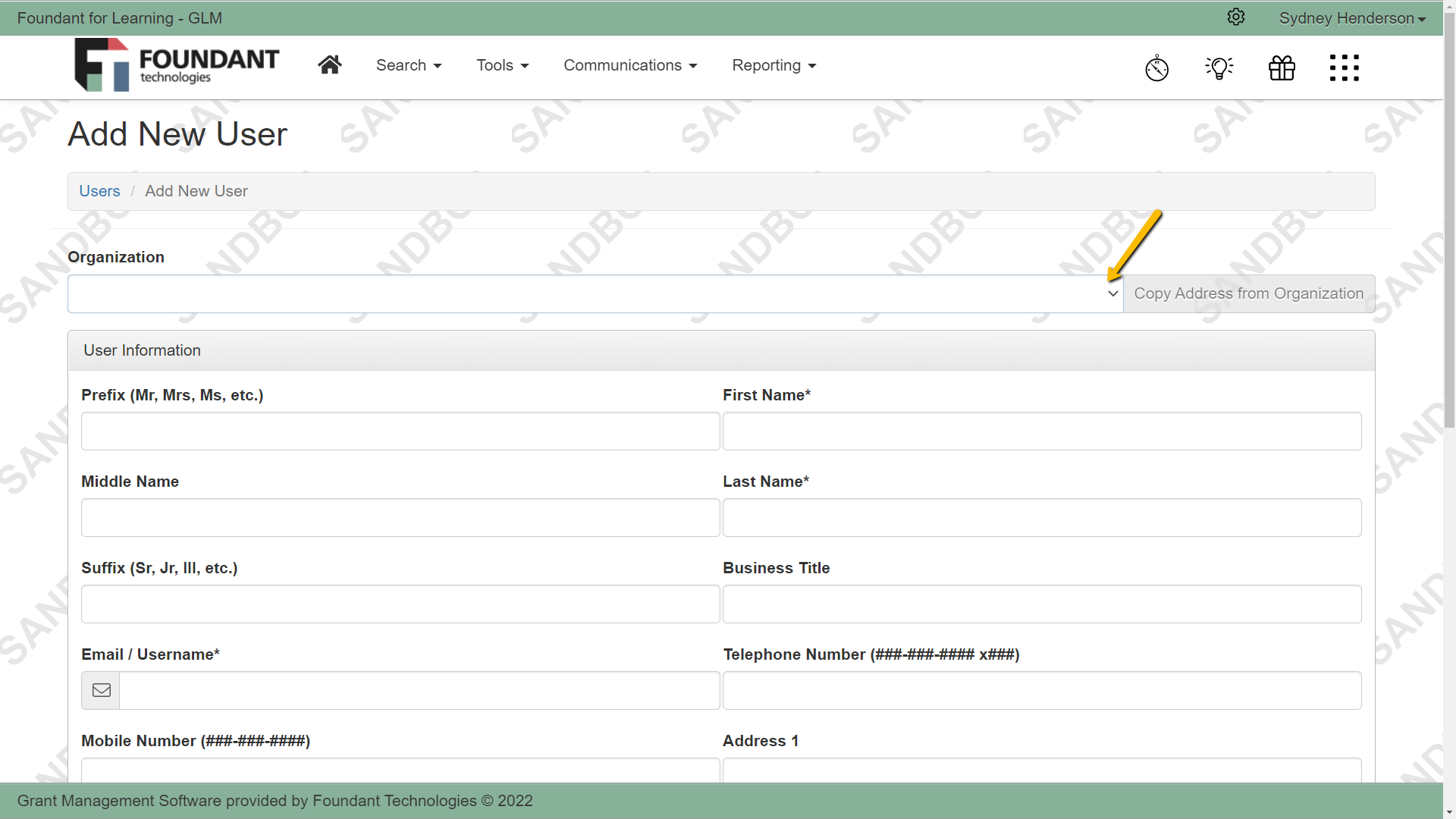1456x819 pixels.
Task: Click the gift icon in the toolbar
Action: pyautogui.click(x=1282, y=67)
